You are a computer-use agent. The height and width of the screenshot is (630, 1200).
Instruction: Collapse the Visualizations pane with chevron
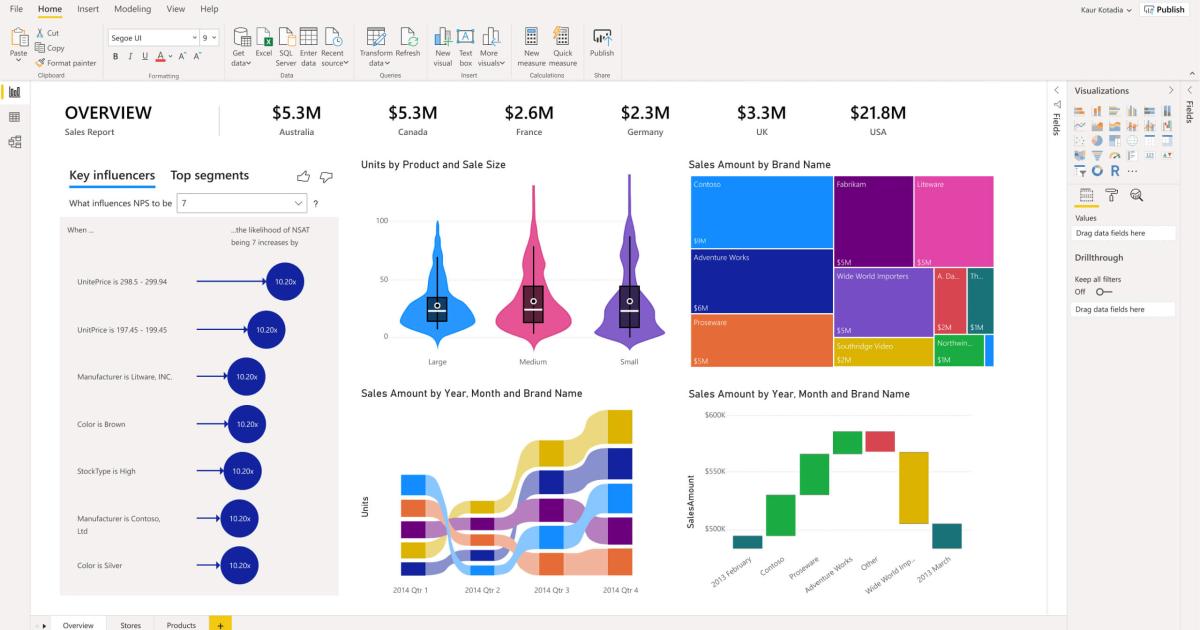pyautogui.click(x=1171, y=90)
